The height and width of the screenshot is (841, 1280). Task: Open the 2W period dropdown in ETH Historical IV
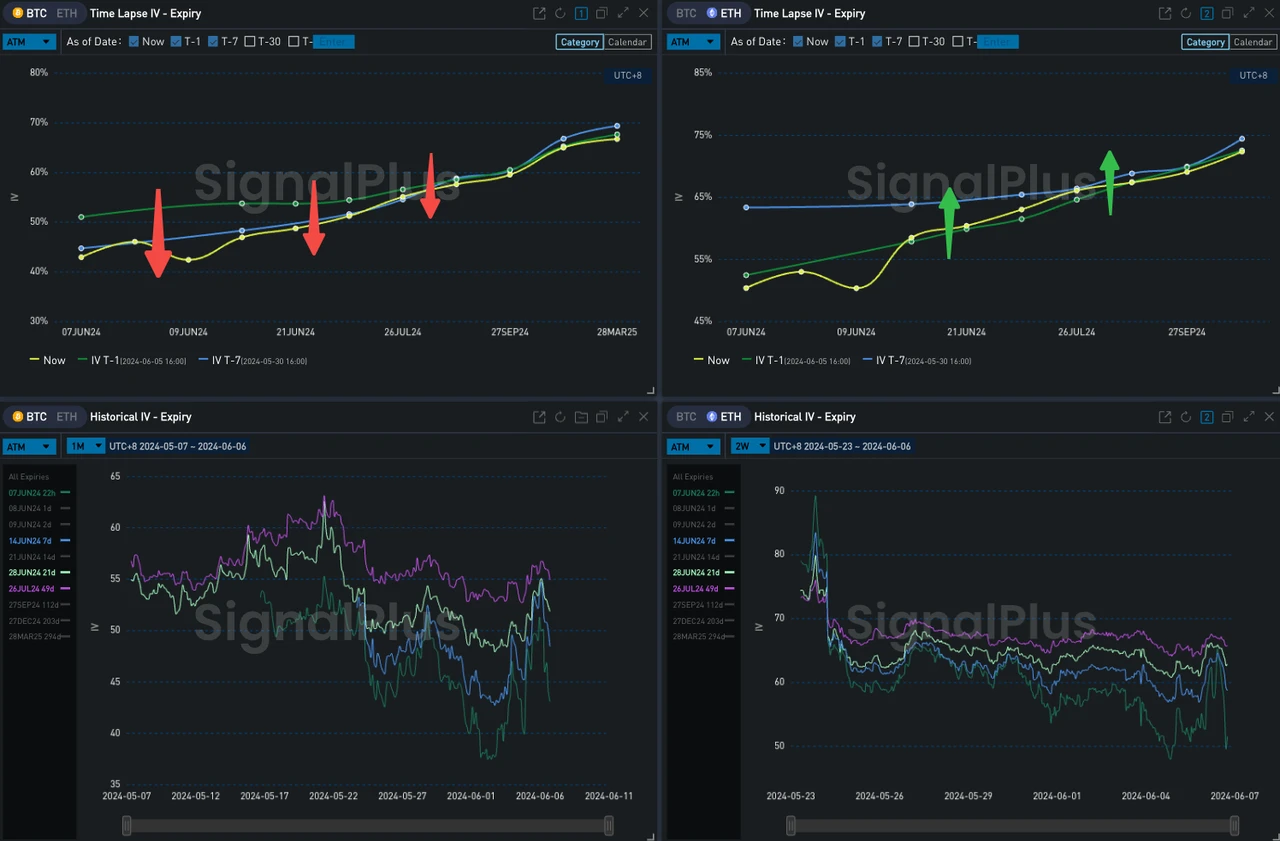point(749,446)
